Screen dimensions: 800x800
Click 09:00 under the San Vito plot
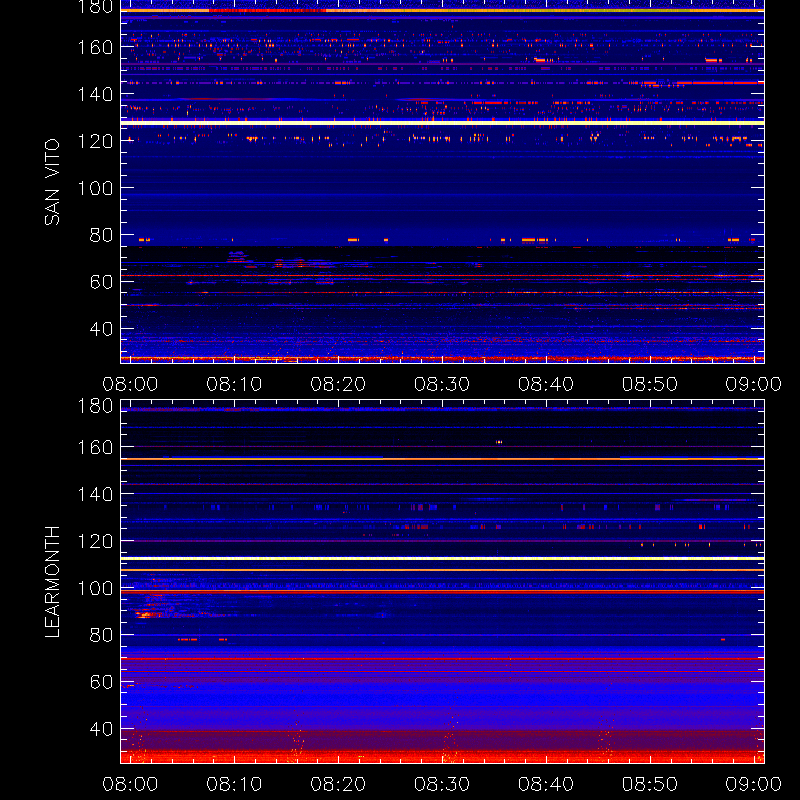point(754,384)
